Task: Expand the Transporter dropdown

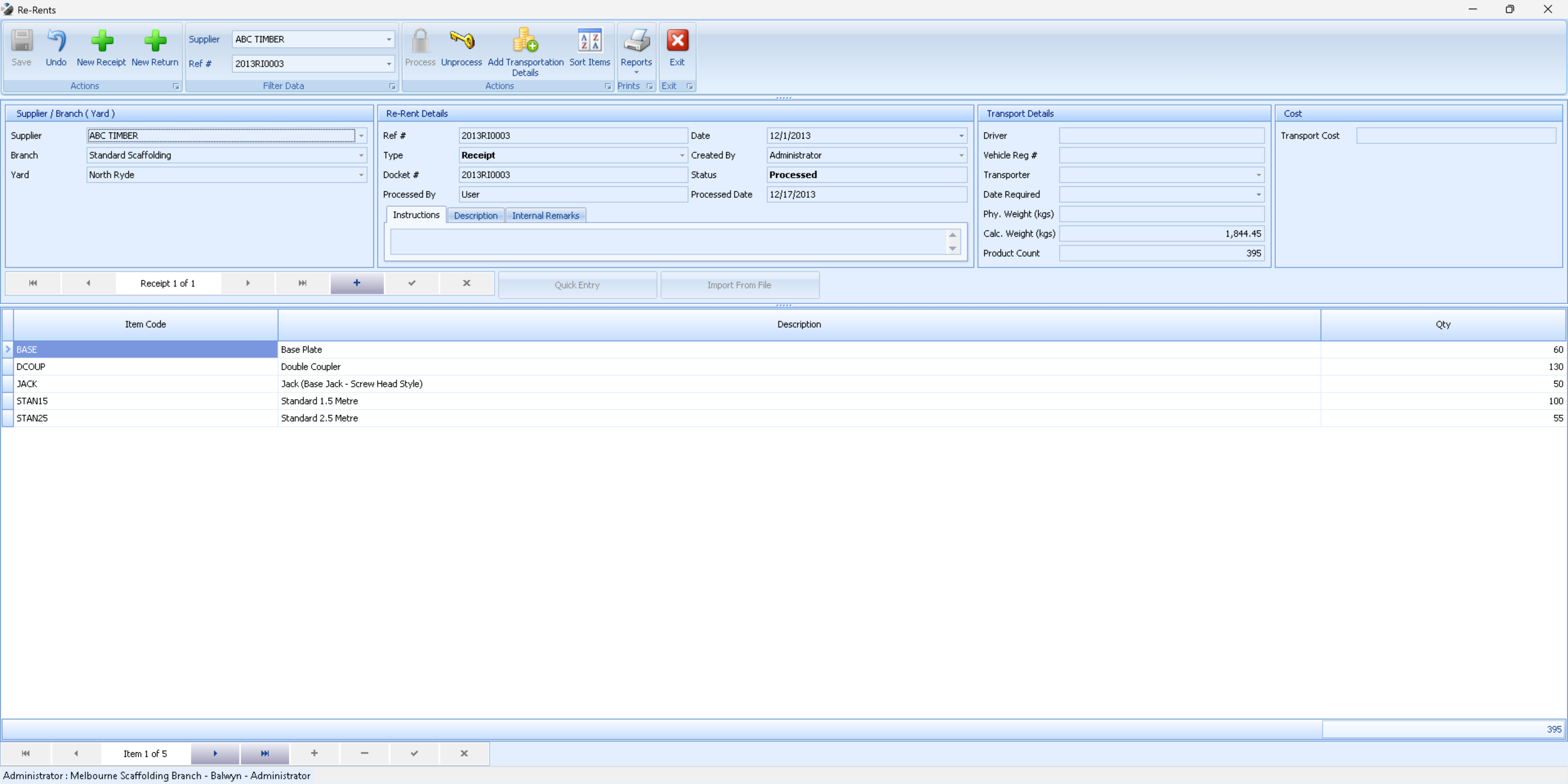Action: [1258, 175]
